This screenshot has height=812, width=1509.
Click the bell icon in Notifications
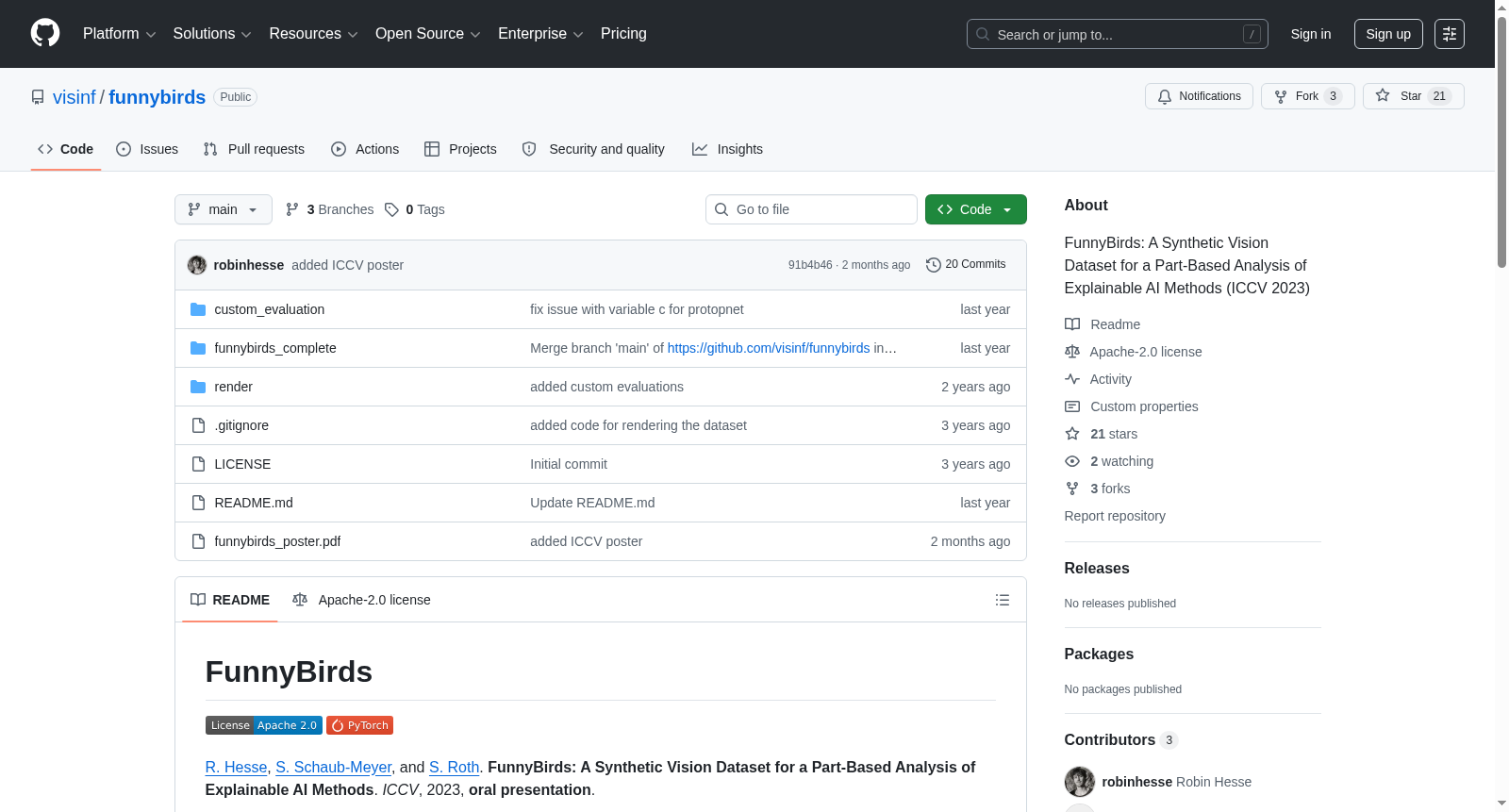click(1165, 96)
